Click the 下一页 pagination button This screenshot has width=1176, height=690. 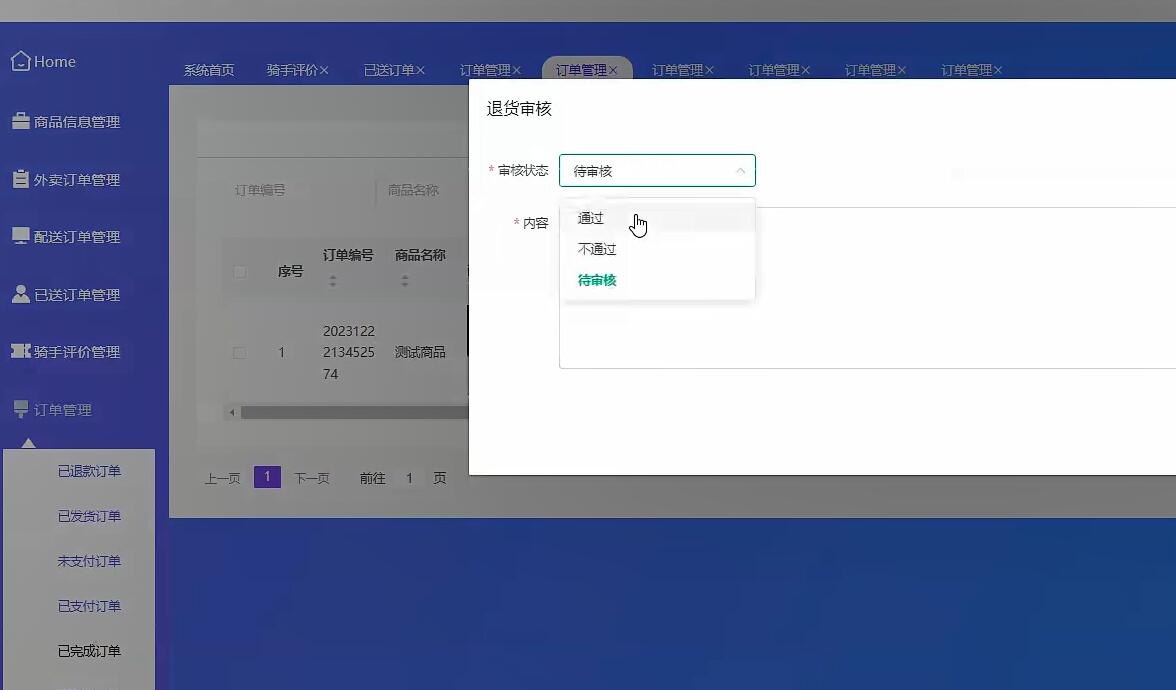[311, 478]
